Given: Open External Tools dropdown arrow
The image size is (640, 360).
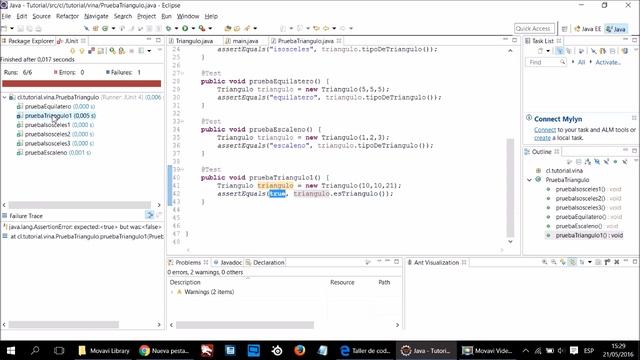Looking at the screenshot, I should [x=210, y=28].
